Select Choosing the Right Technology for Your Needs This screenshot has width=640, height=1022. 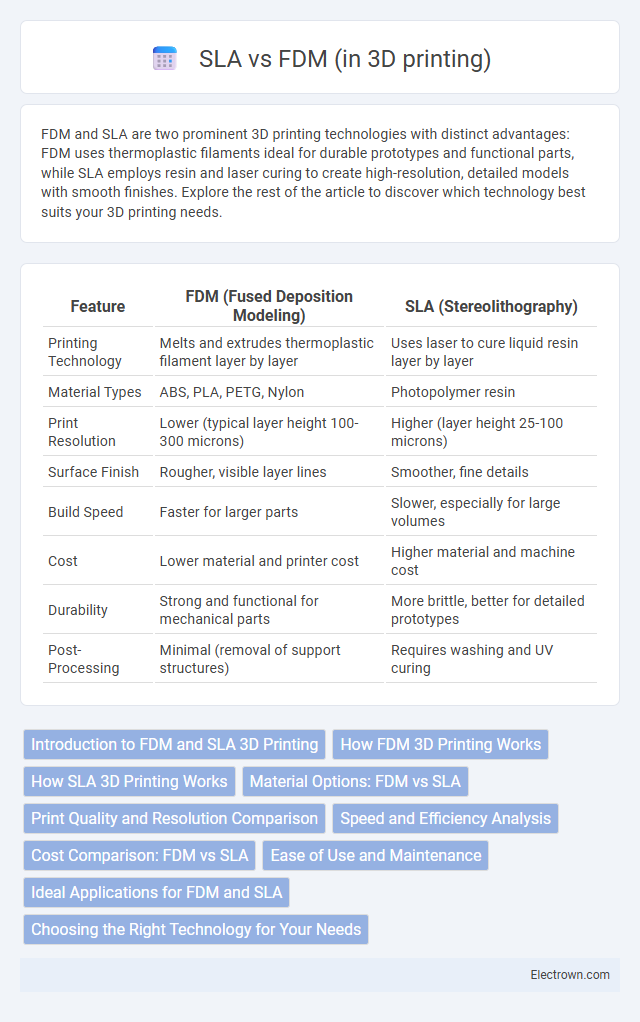[196, 929]
